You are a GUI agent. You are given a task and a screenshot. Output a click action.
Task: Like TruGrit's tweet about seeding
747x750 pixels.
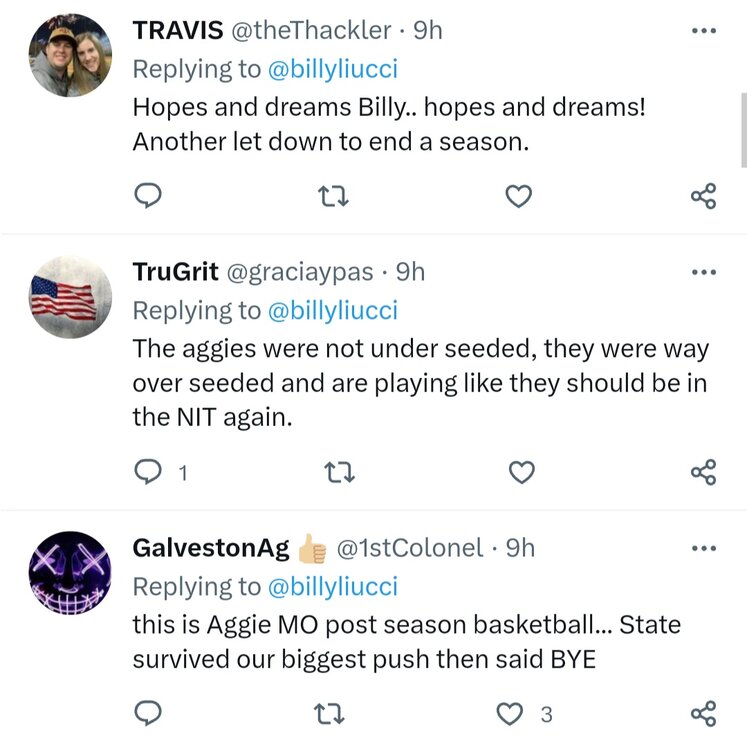click(x=521, y=472)
